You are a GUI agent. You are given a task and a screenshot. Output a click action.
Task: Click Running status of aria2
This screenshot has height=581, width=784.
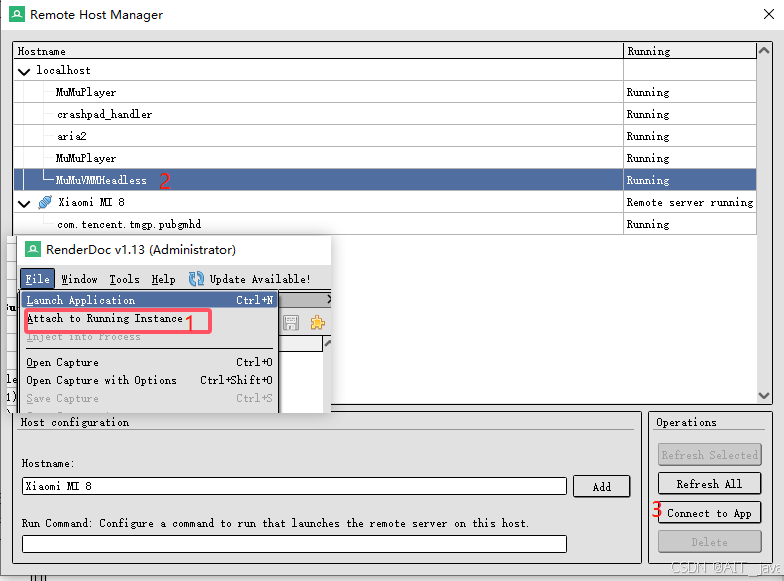(690, 136)
